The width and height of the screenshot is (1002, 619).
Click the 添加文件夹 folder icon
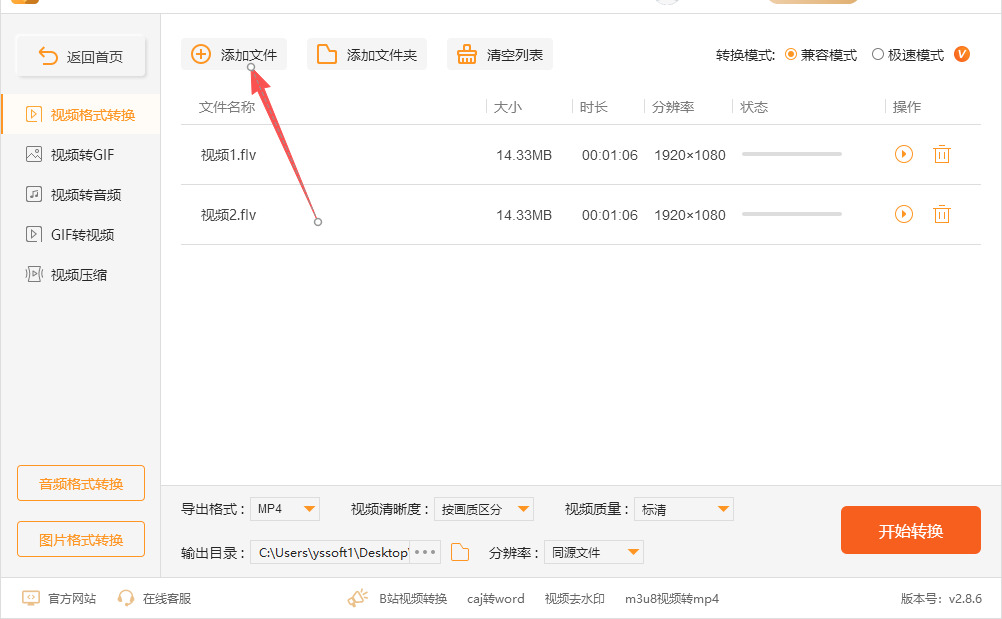coord(327,54)
